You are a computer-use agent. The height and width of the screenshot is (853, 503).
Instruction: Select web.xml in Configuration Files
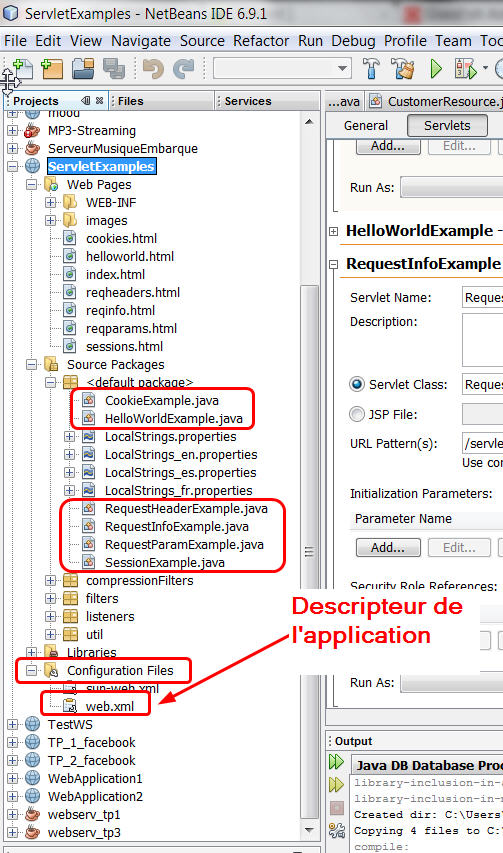(110, 706)
